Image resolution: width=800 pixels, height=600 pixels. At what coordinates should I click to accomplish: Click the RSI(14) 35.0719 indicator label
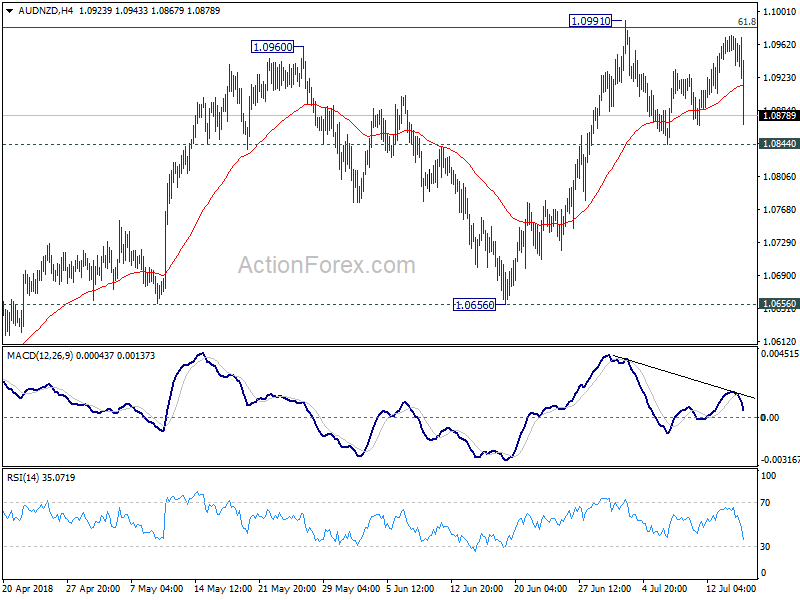coord(41,478)
